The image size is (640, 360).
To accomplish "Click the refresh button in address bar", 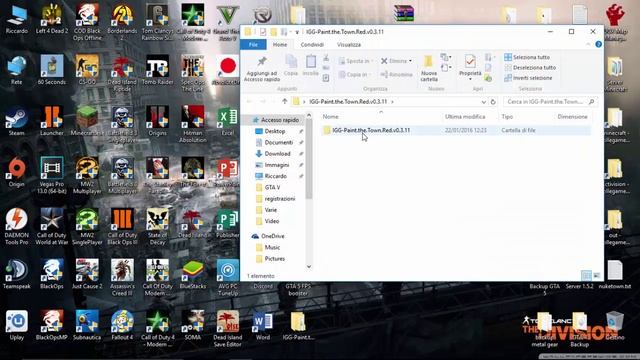I will (493, 102).
